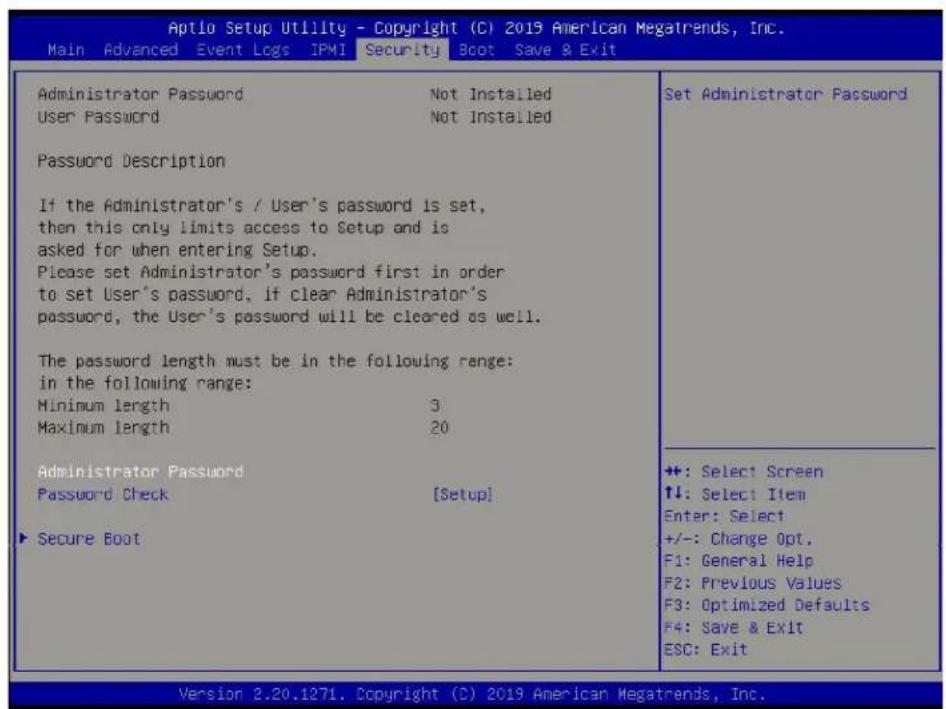The image size is (946, 709).
Task: Click the Select Screen key hint
Action: tap(743, 472)
